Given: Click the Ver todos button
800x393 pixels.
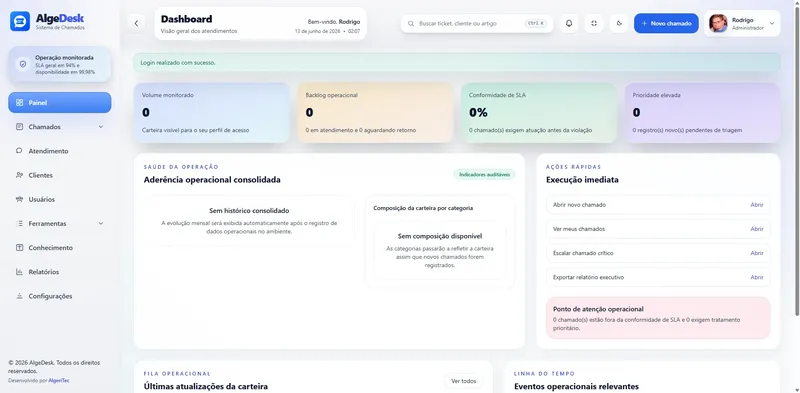Looking at the screenshot, I should (x=464, y=381).
